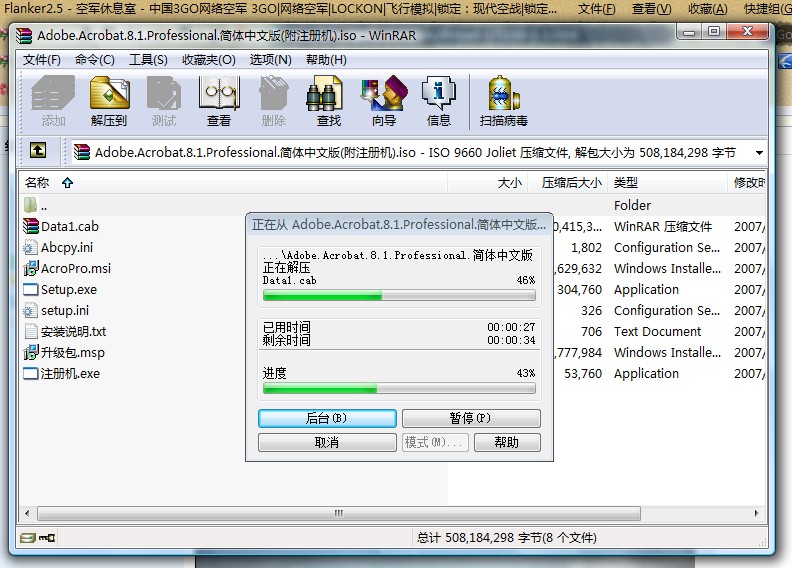Click the up-one-level folder icon
The width and height of the screenshot is (792, 568).
click(x=38, y=151)
